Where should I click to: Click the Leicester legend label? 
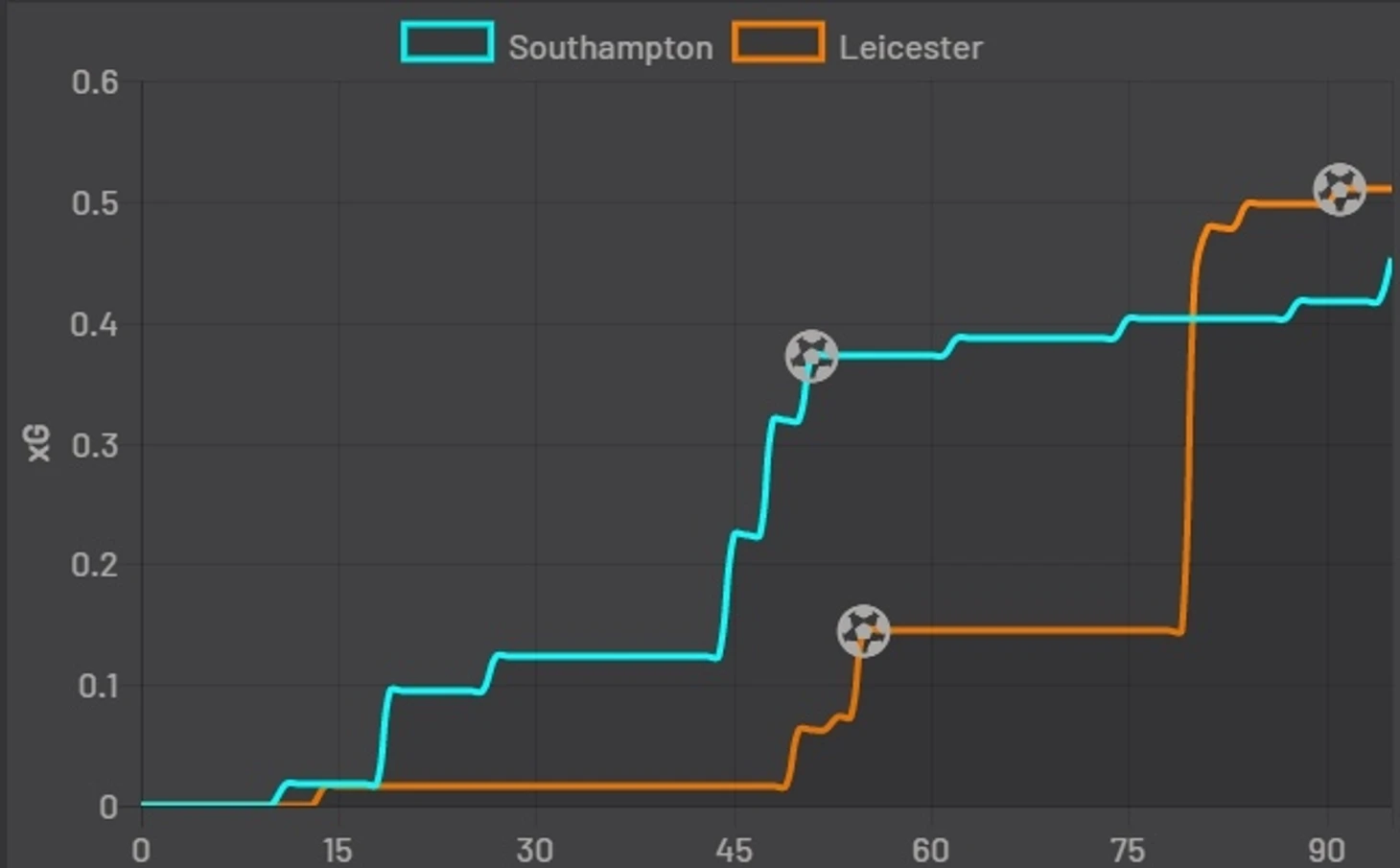pyautogui.click(x=911, y=48)
